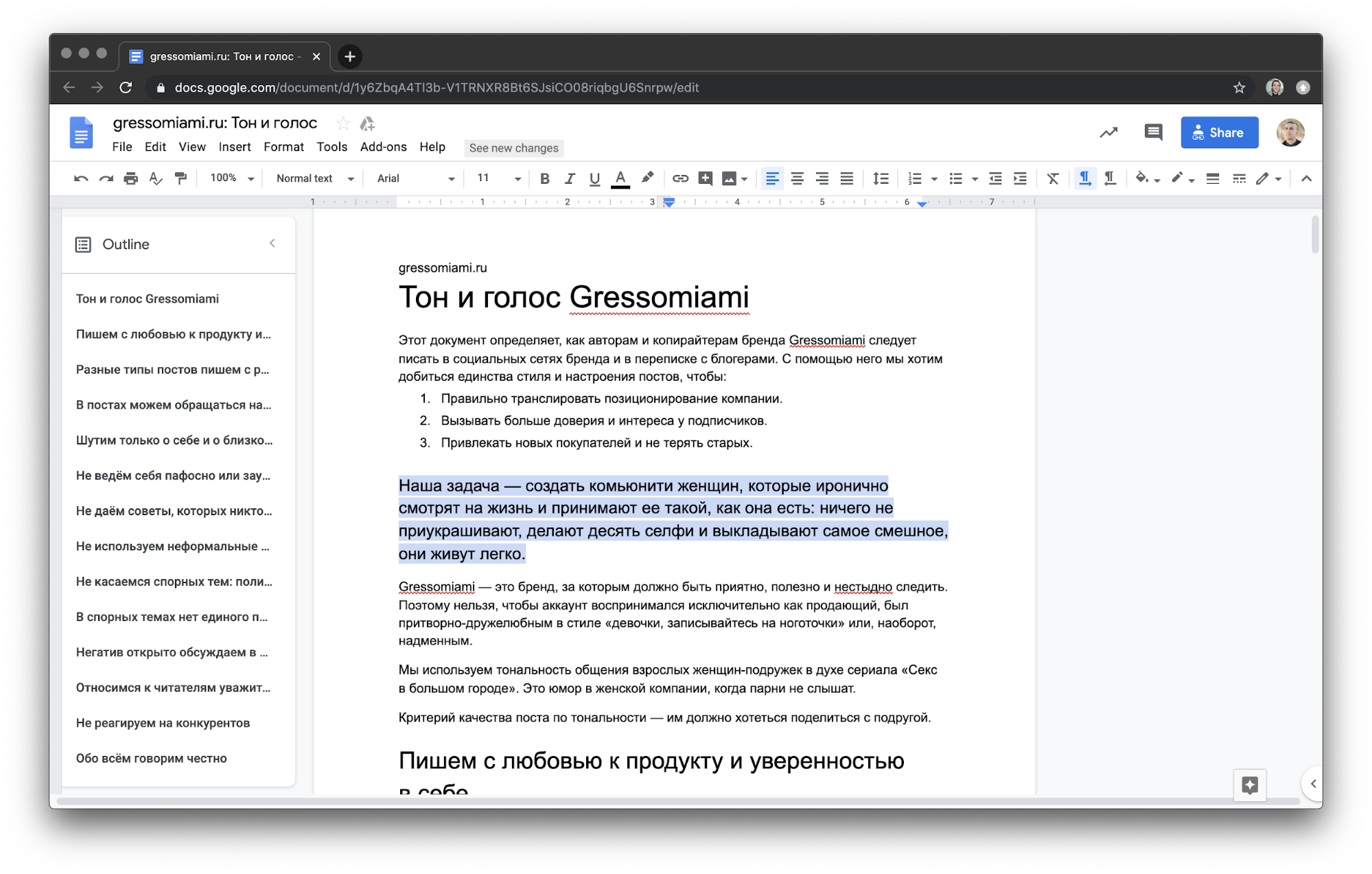Expand the bulleted list options arrow
Viewport: 1372px width, 874px height.
click(x=975, y=179)
